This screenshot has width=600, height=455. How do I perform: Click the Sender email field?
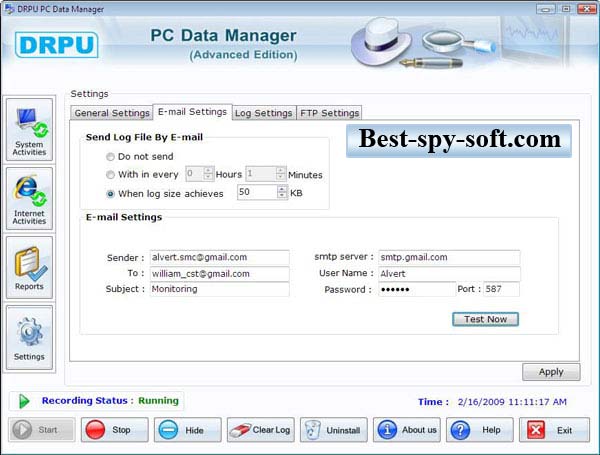tap(220, 257)
